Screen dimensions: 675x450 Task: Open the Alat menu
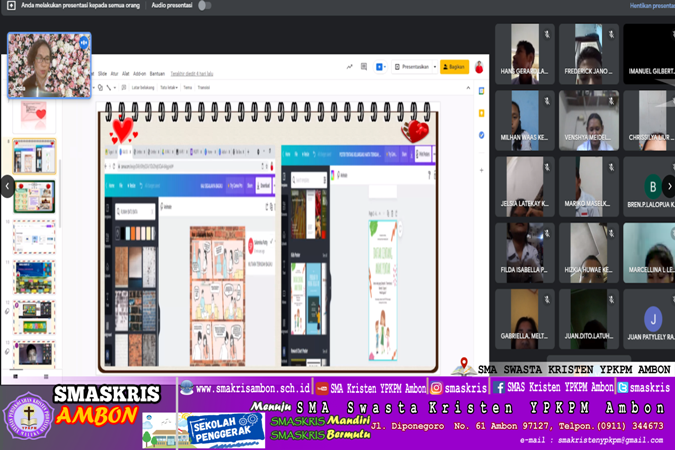coord(125,74)
